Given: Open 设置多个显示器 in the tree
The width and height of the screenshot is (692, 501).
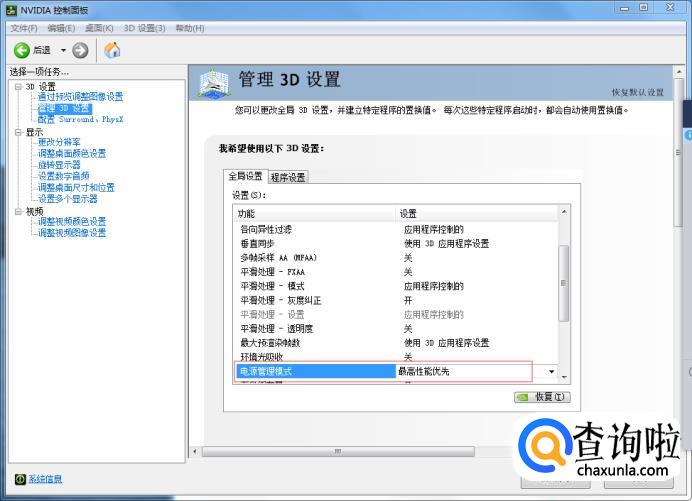Looking at the screenshot, I should pyautogui.click(x=68, y=199).
